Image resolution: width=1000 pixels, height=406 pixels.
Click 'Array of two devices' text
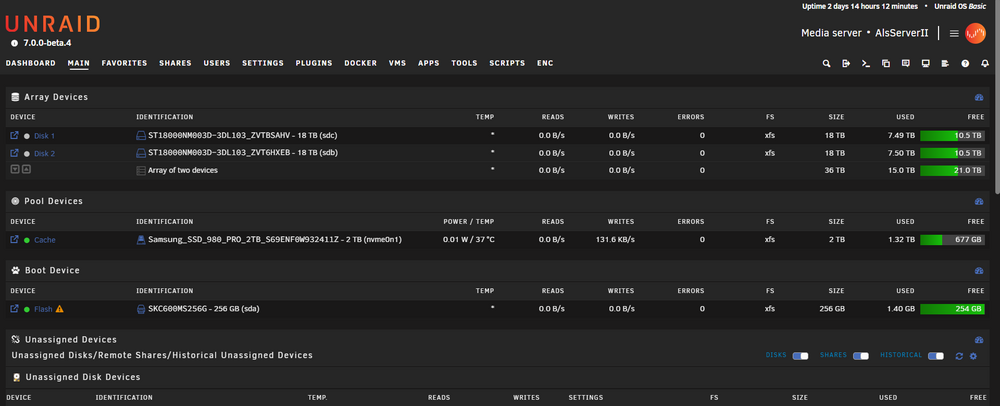183,170
